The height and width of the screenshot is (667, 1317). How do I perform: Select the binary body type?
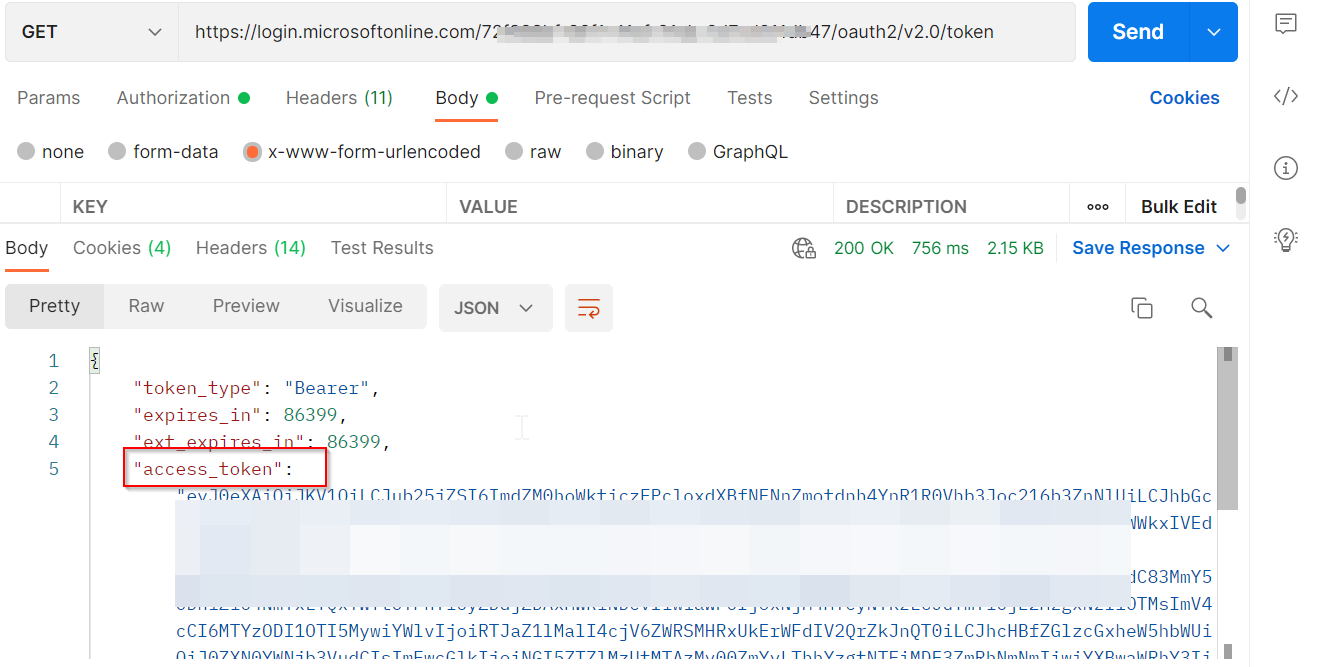pos(595,152)
